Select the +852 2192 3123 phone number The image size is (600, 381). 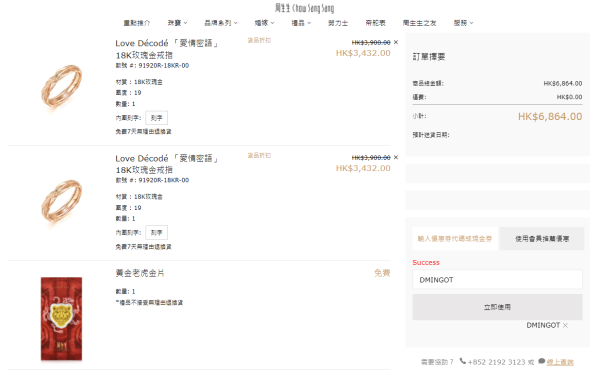pos(496,362)
